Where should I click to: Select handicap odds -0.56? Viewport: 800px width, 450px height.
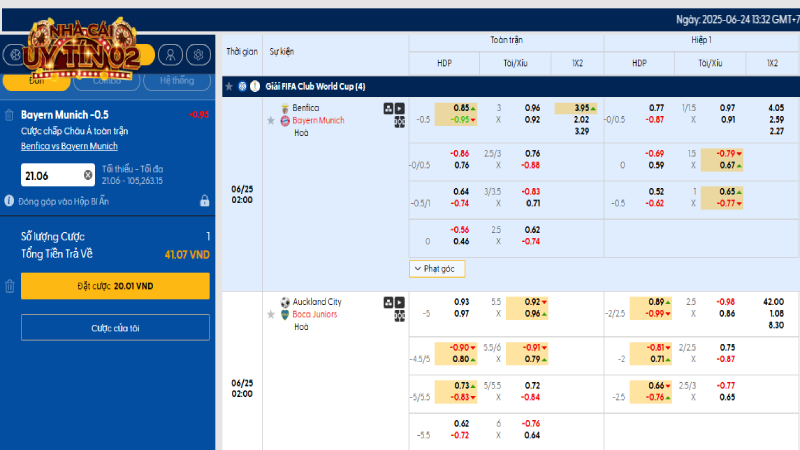coord(460,230)
